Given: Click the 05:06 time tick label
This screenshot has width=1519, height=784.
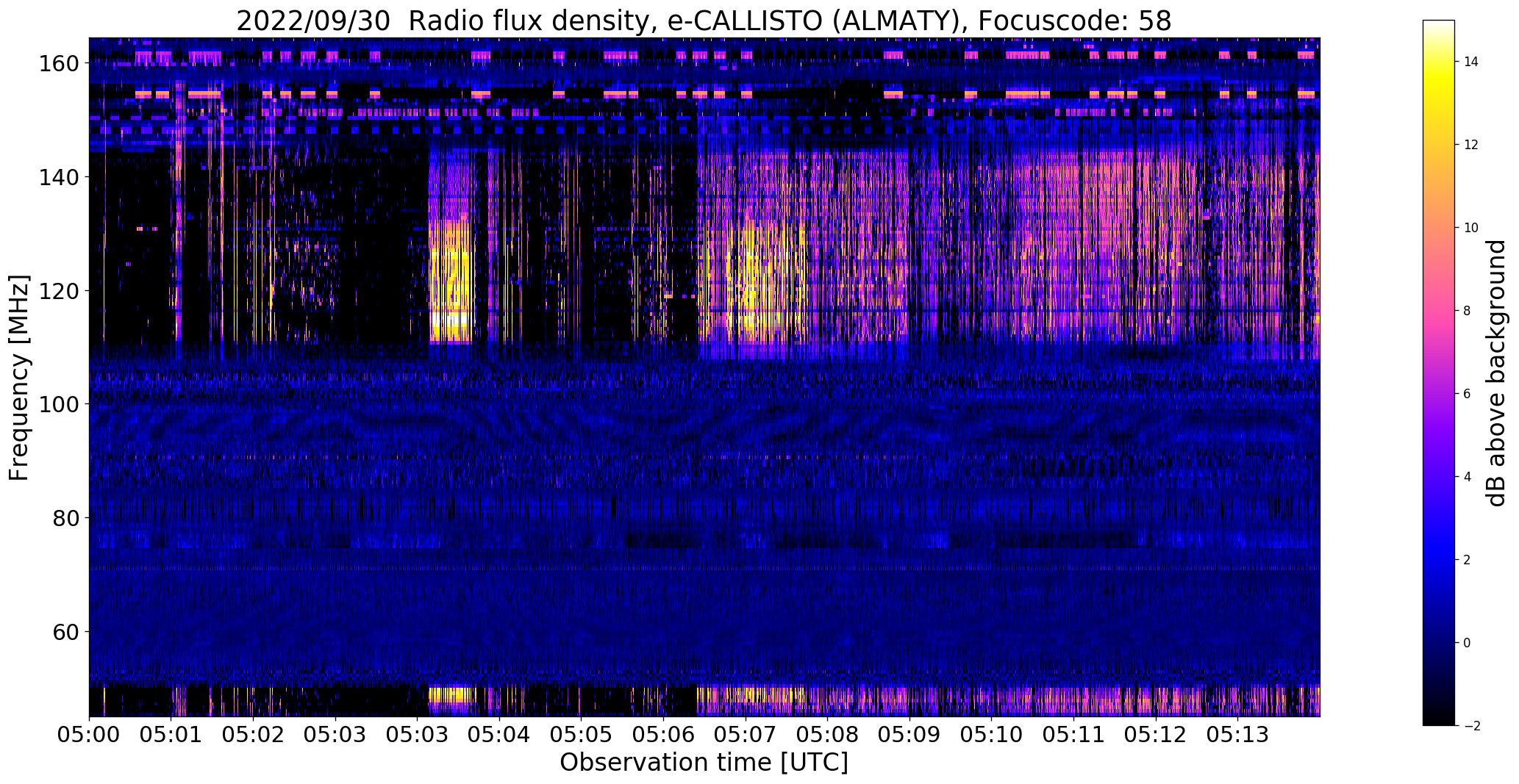Looking at the screenshot, I should click(x=663, y=733).
